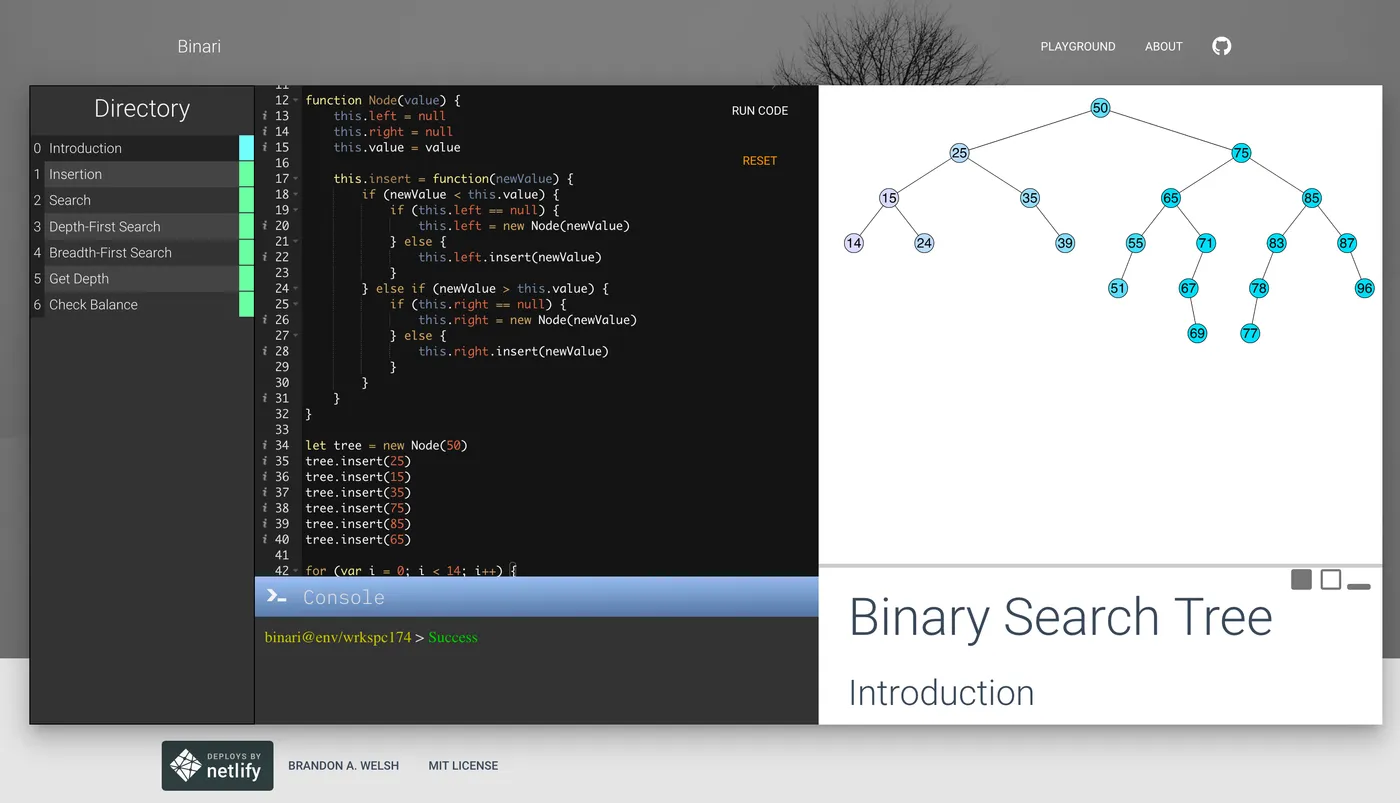The height and width of the screenshot is (803, 1400).
Task: Collapse the if block at line 18
Action: [296, 195]
